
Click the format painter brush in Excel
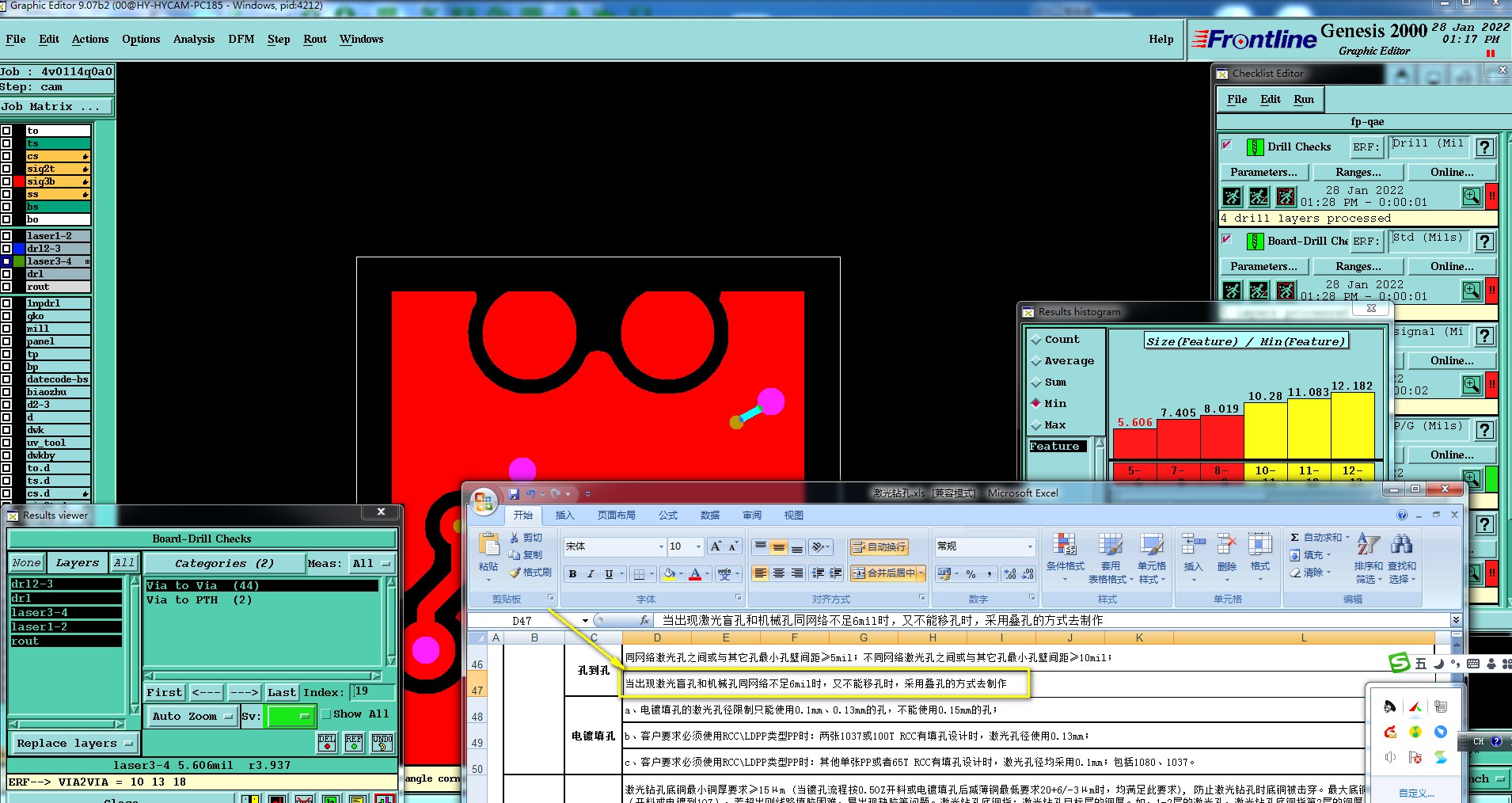[x=515, y=573]
